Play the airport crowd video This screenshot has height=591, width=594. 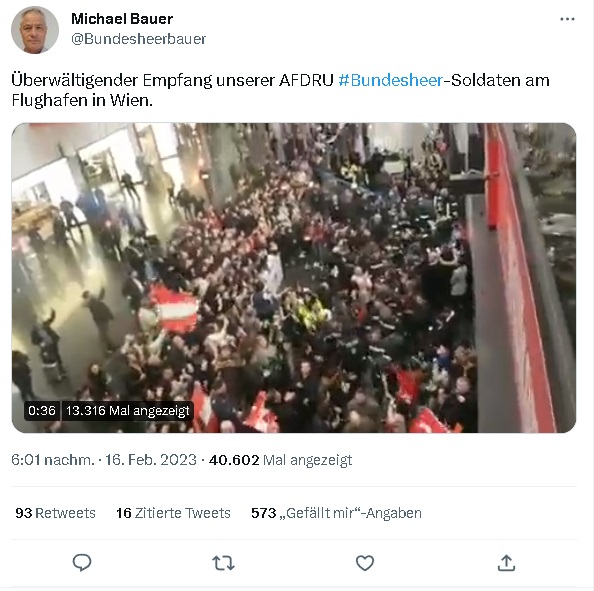tap(294, 278)
